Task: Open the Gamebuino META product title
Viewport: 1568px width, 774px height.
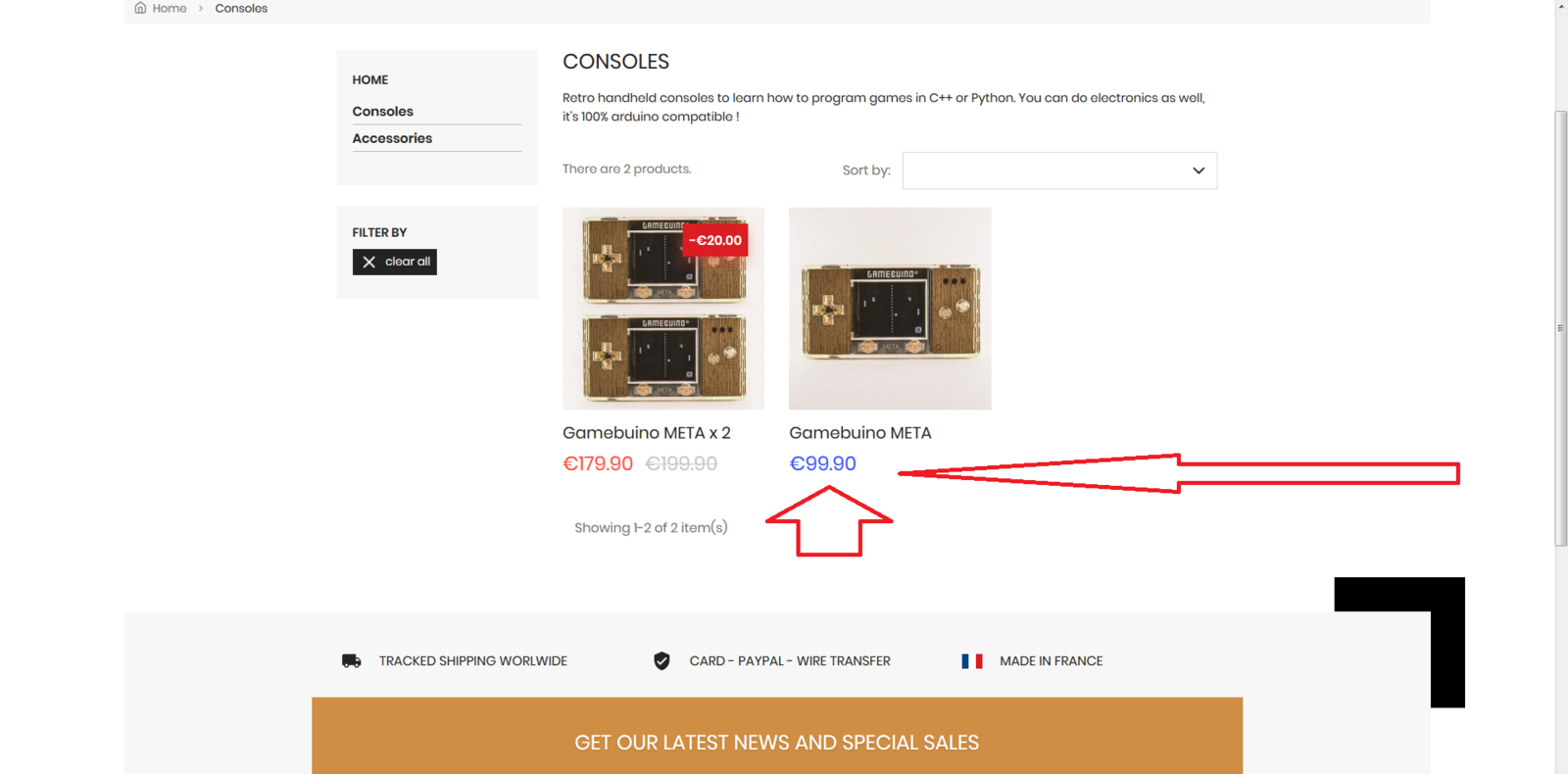Action: [860, 433]
